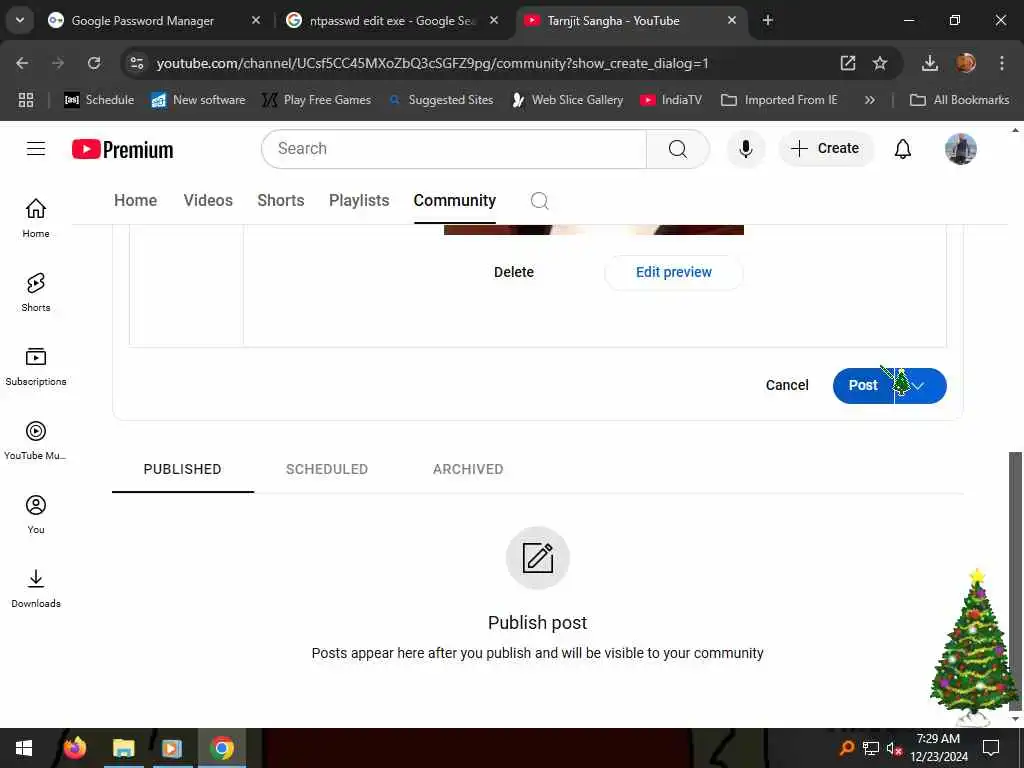Switch to the Videos tab
Viewport: 1024px width, 768px height.
208,200
